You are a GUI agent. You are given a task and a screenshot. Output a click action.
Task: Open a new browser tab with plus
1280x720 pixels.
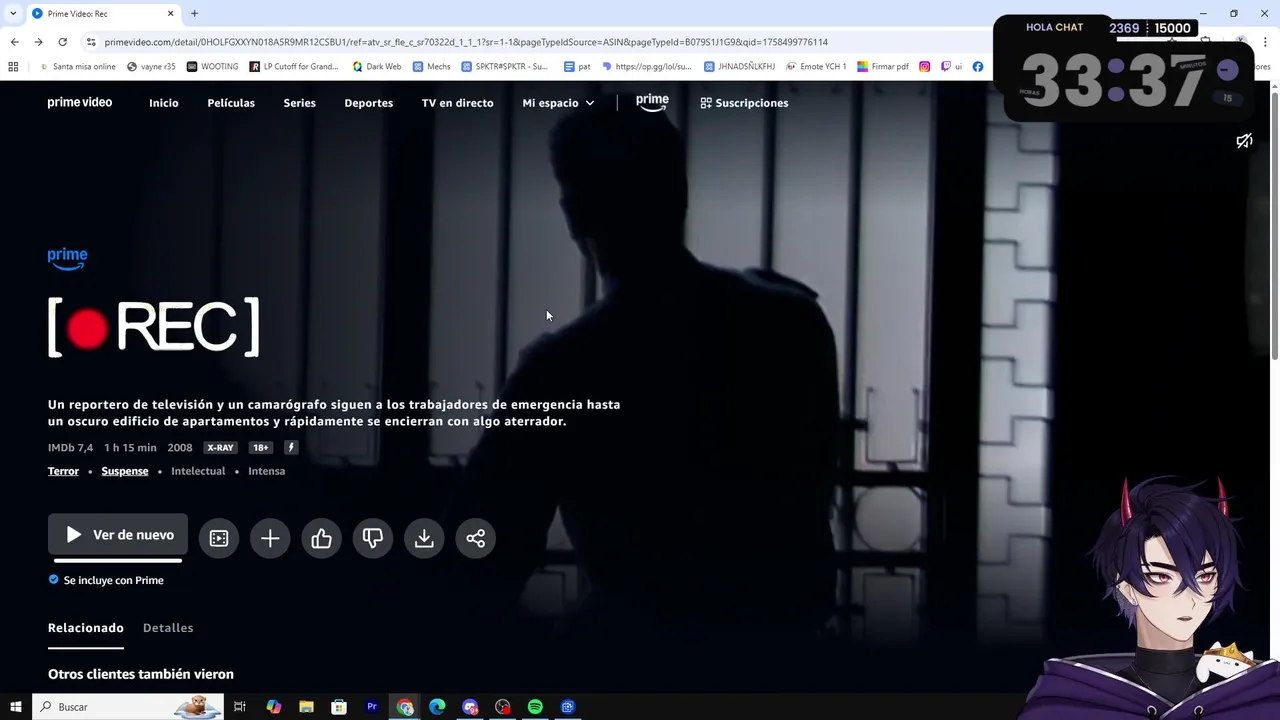194,14
